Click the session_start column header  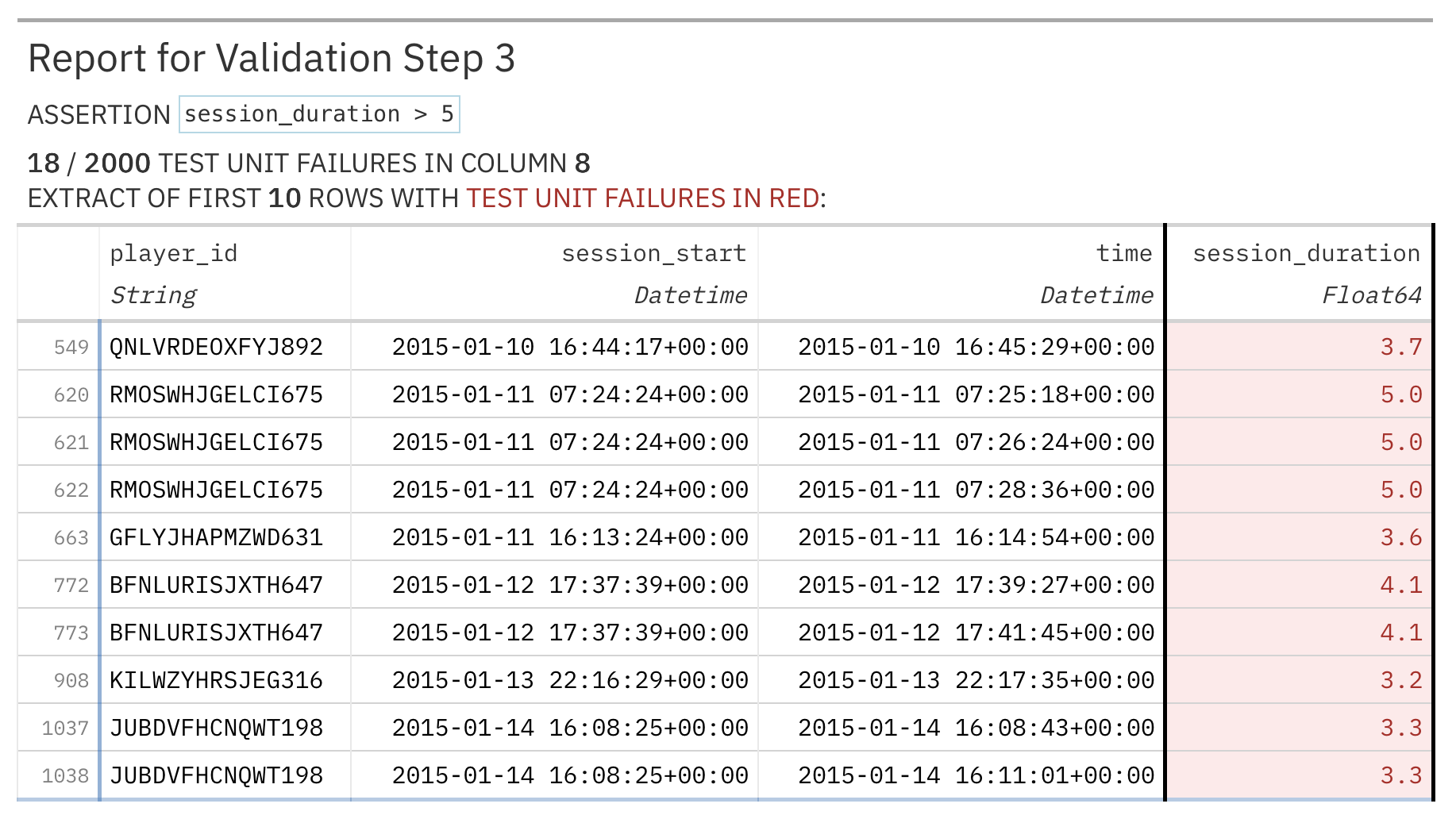653,254
